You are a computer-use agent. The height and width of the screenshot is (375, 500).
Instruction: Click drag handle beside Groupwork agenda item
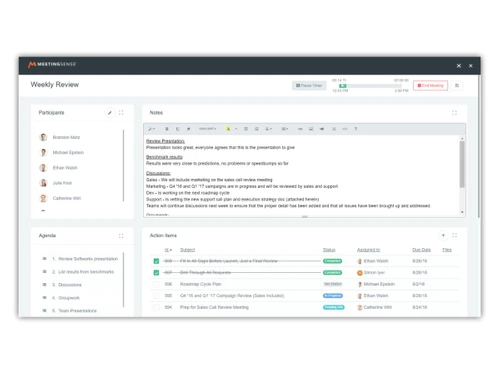[44, 298]
